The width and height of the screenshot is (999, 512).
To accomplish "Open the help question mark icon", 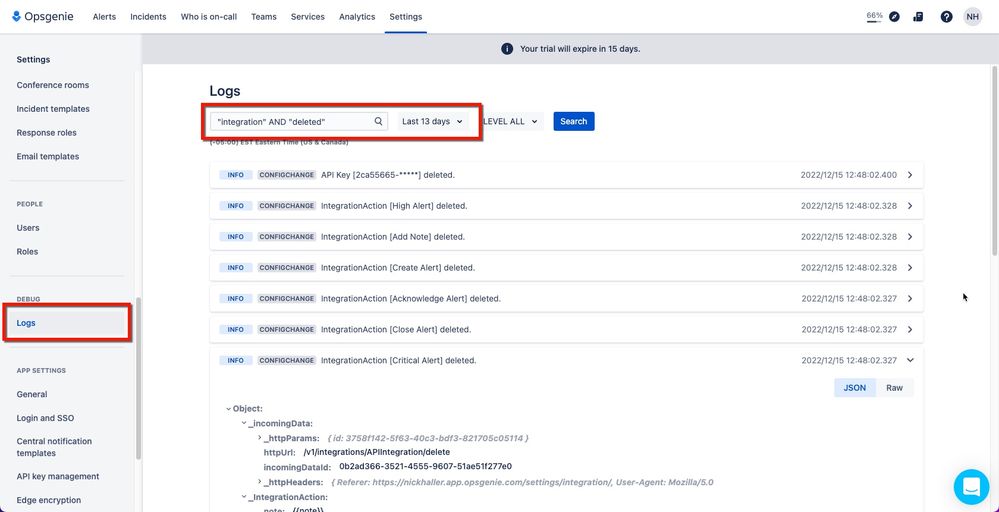I will (946, 17).
